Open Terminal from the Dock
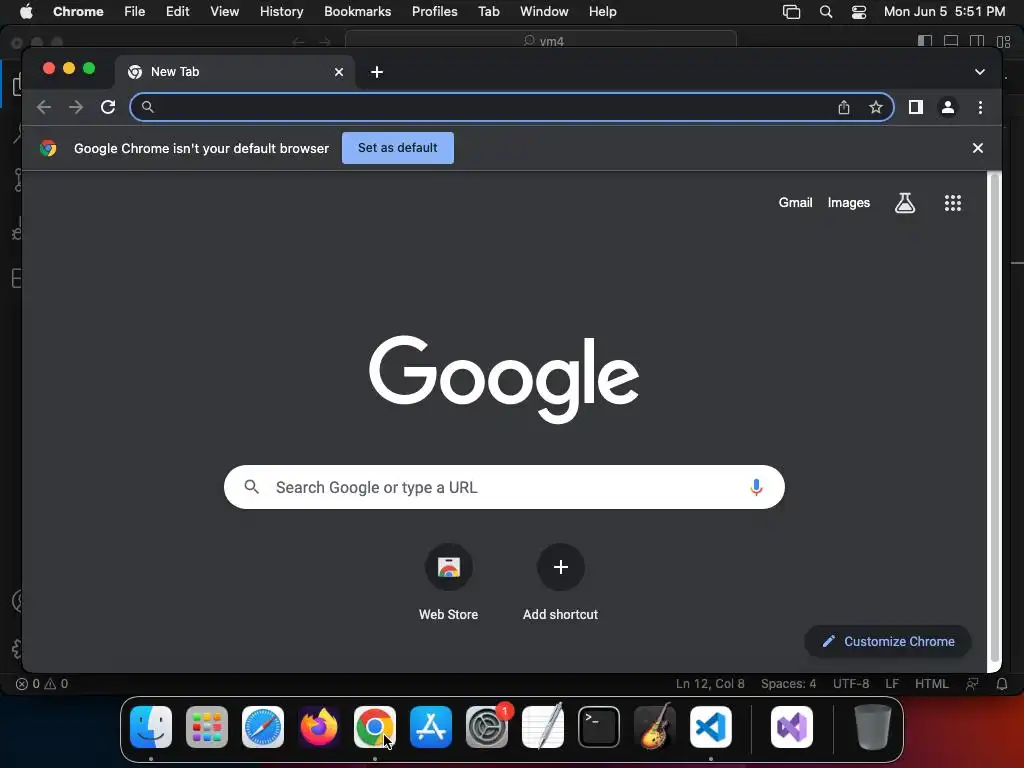The image size is (1024, 768). coord(599,727)
